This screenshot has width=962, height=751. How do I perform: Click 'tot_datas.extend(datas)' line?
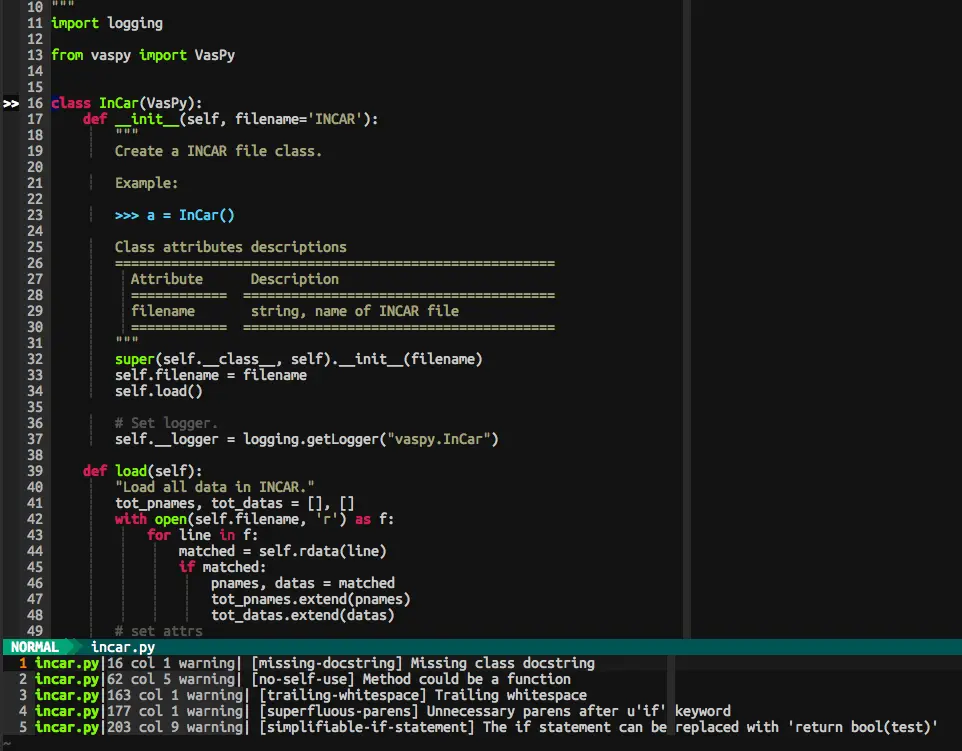point(303,615)
